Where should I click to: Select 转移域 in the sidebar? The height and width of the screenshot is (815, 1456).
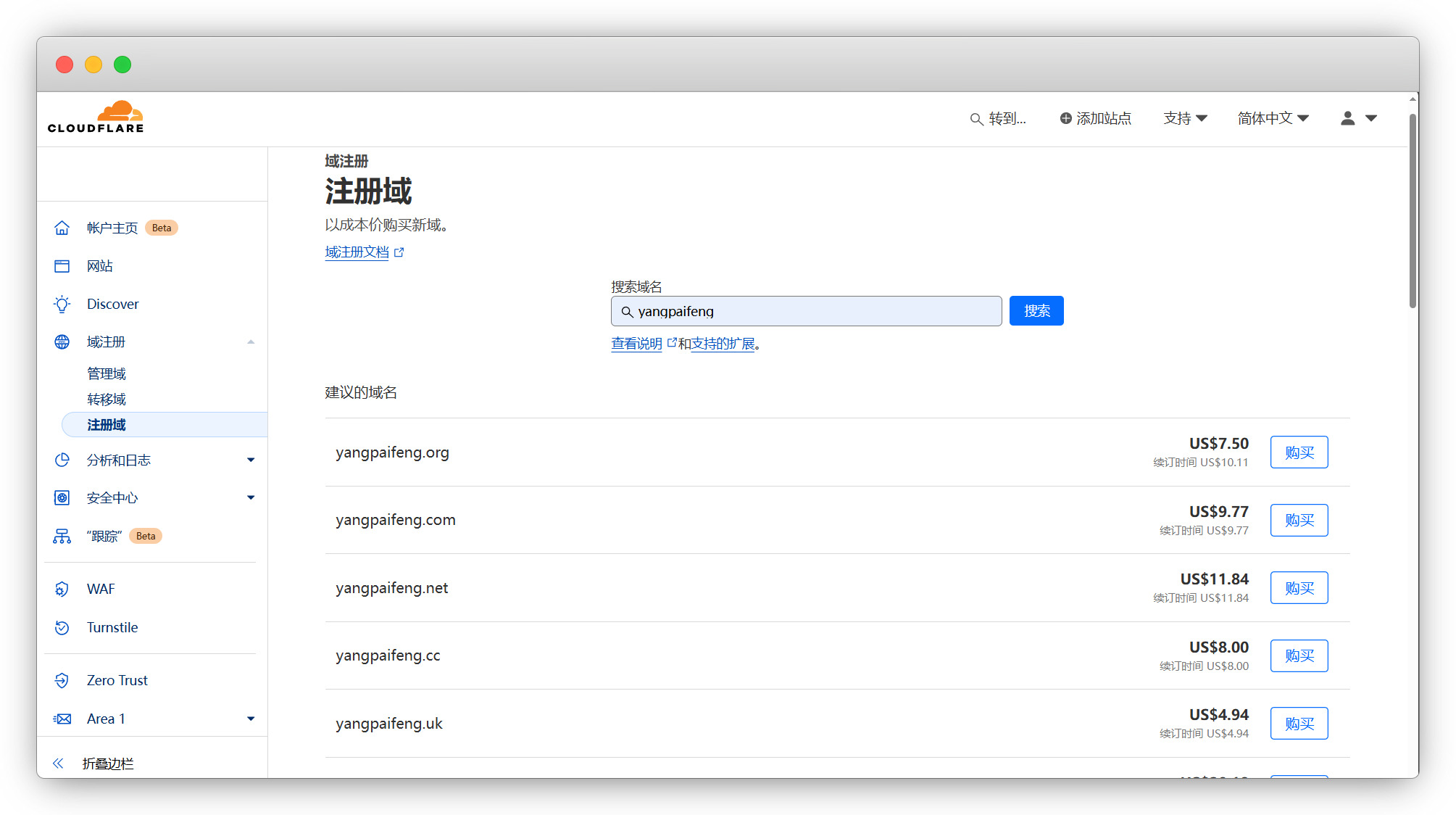pos(107,400)
